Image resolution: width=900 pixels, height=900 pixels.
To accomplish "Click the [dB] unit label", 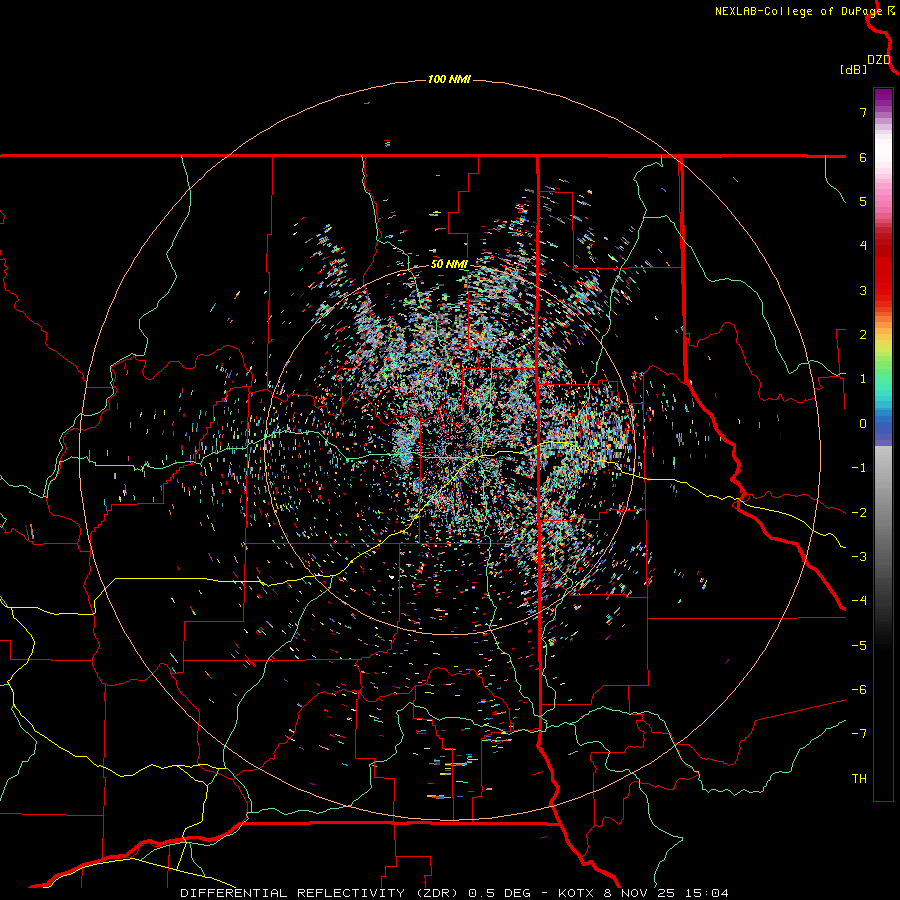I will (854, 69).
